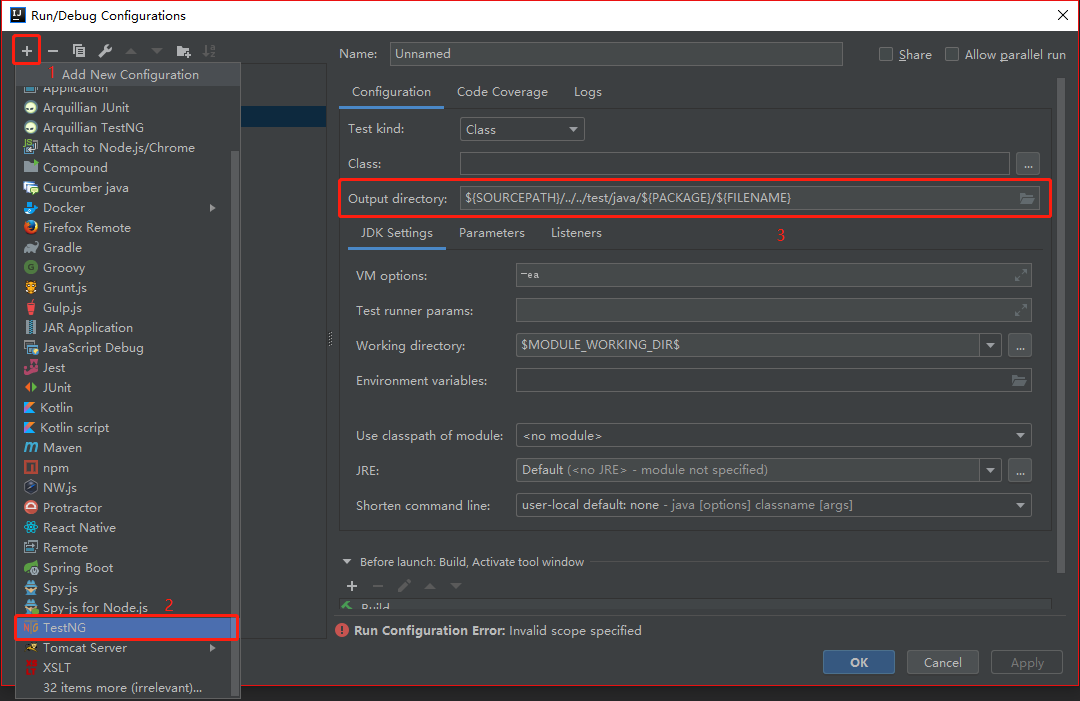This screenshot has width=1080, height=701.
Task: Open the JRE dropdown arrow
Action: [x=990, y=470]
